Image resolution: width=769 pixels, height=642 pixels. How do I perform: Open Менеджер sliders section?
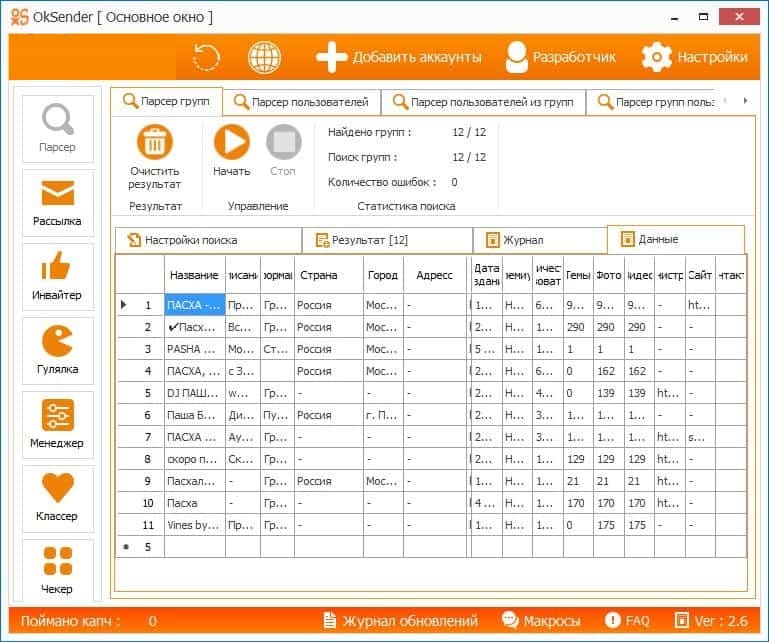[x=58, y=425]
